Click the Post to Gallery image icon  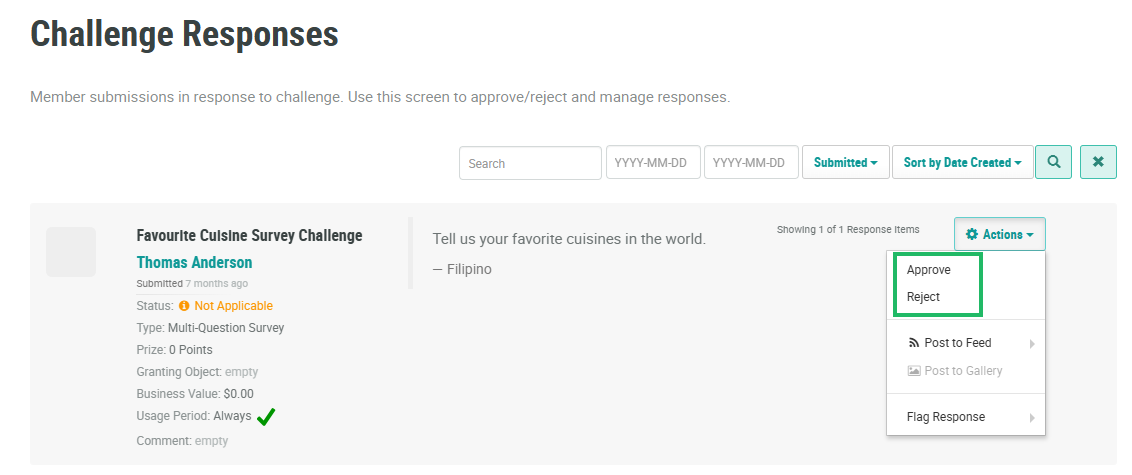coord(914,371)
